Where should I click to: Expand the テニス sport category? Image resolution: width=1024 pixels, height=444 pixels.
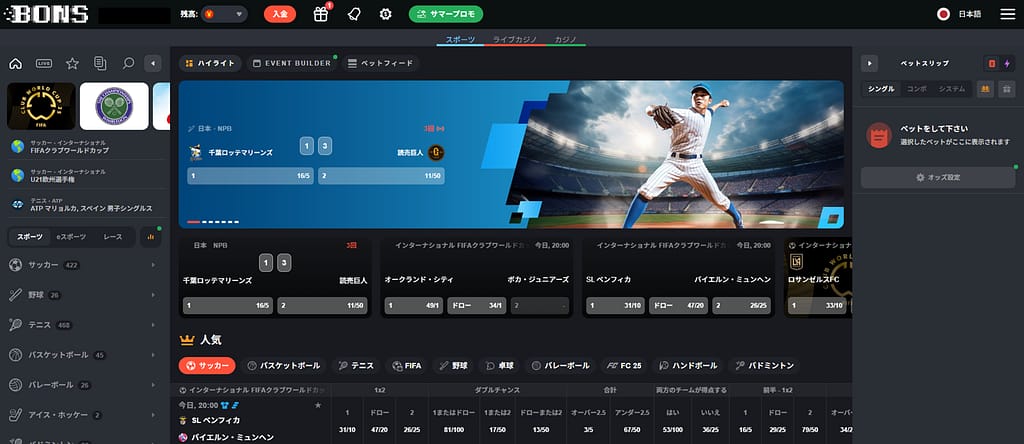[x=84, y=325]
